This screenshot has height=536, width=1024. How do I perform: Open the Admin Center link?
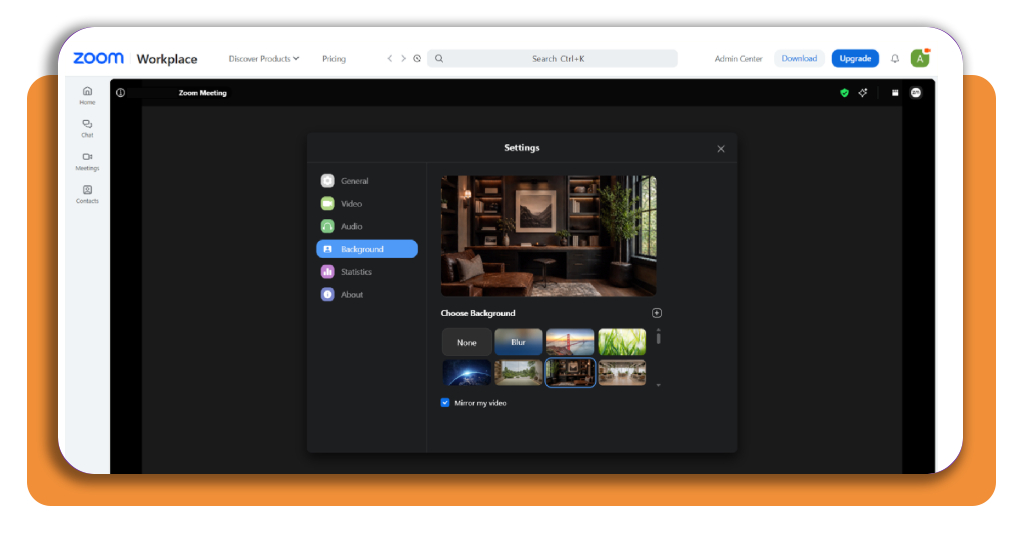pos(738,58)
